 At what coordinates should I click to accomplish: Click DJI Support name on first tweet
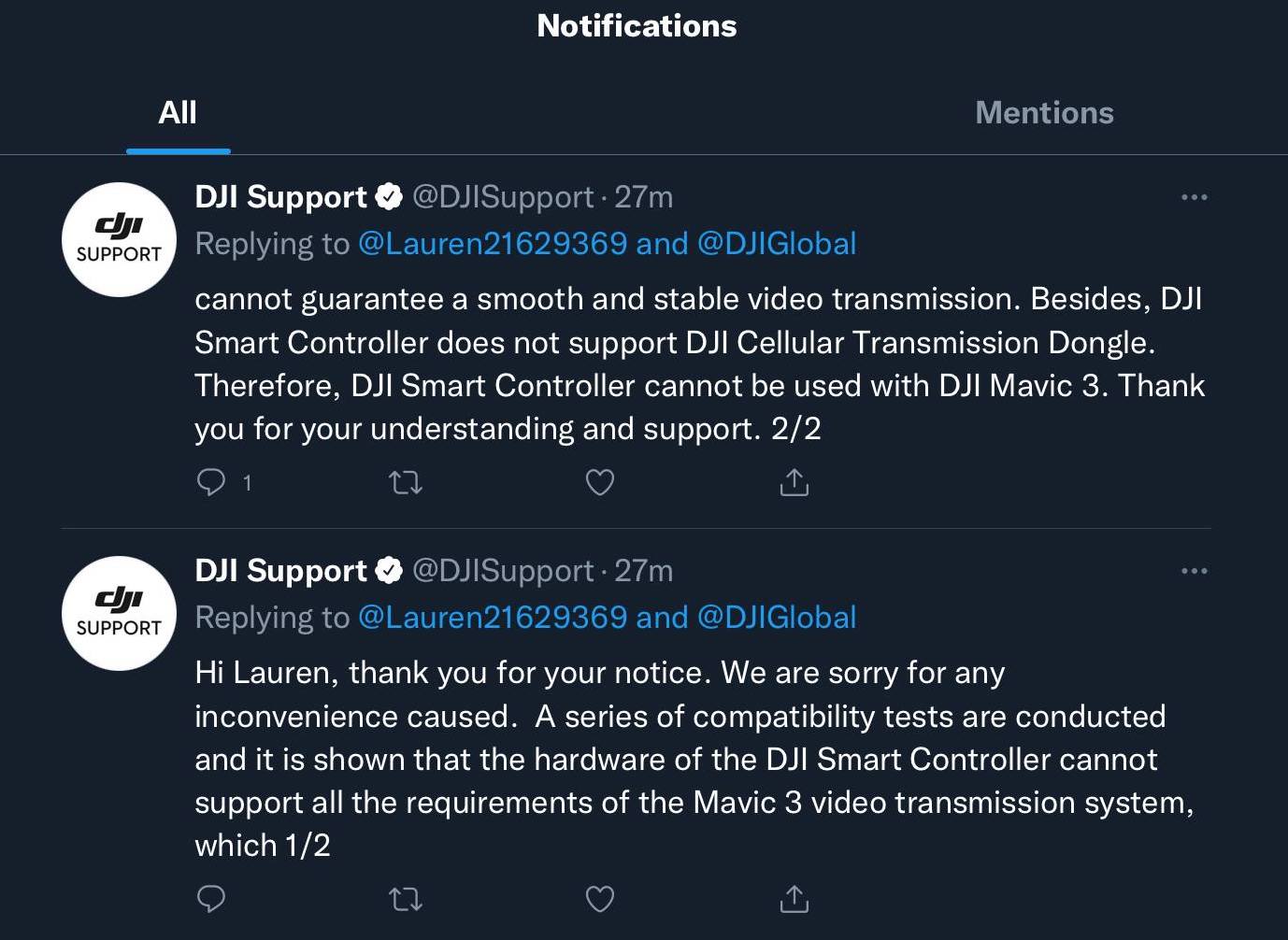click(x=280, y=197)
